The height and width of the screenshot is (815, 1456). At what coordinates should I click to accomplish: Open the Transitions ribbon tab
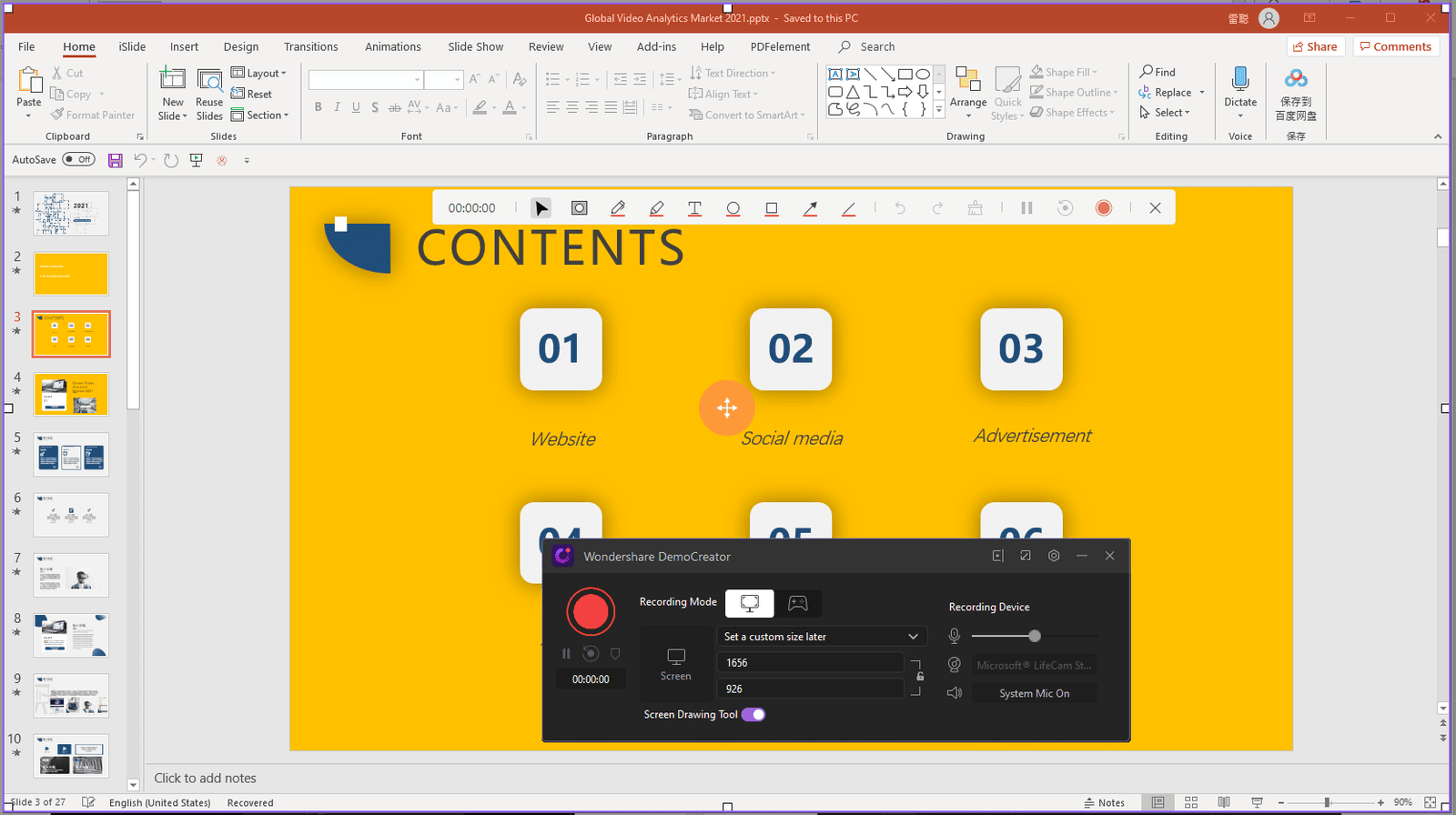point(310,46)
